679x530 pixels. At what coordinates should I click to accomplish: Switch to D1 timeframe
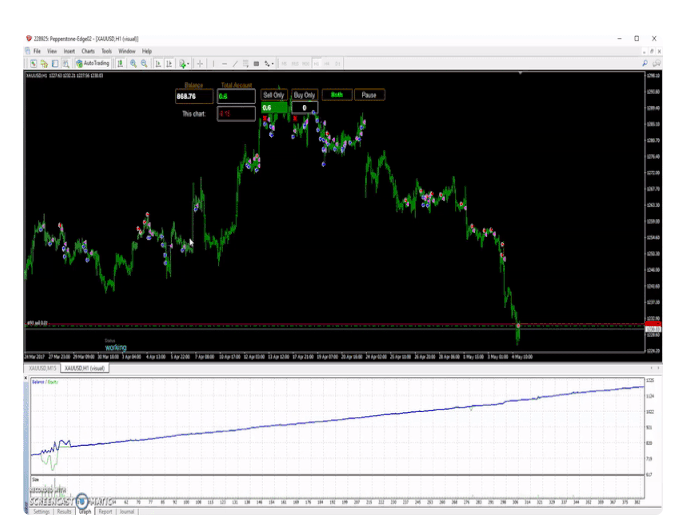(338, 64)
